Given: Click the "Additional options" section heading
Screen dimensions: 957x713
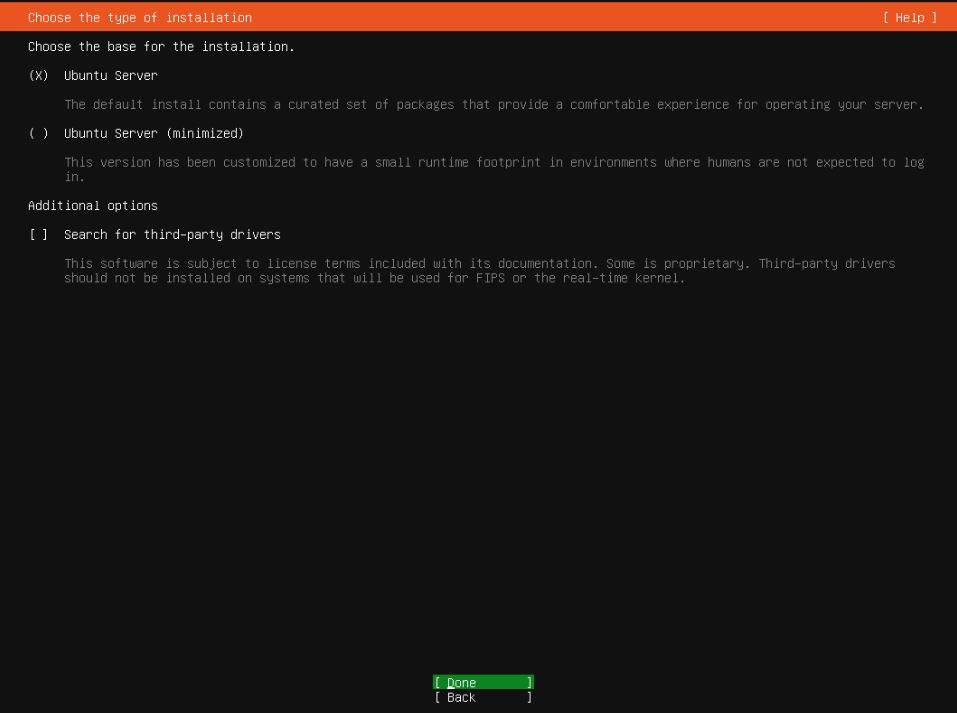Looking at the screenshot, I should 92,205.
